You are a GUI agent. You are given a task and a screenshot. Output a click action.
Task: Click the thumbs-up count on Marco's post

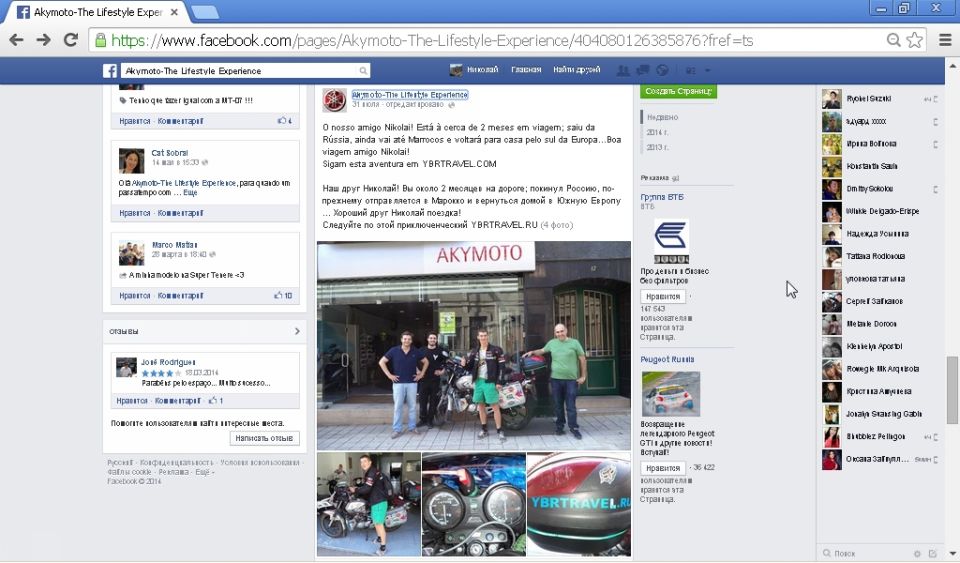coord(283,296)
